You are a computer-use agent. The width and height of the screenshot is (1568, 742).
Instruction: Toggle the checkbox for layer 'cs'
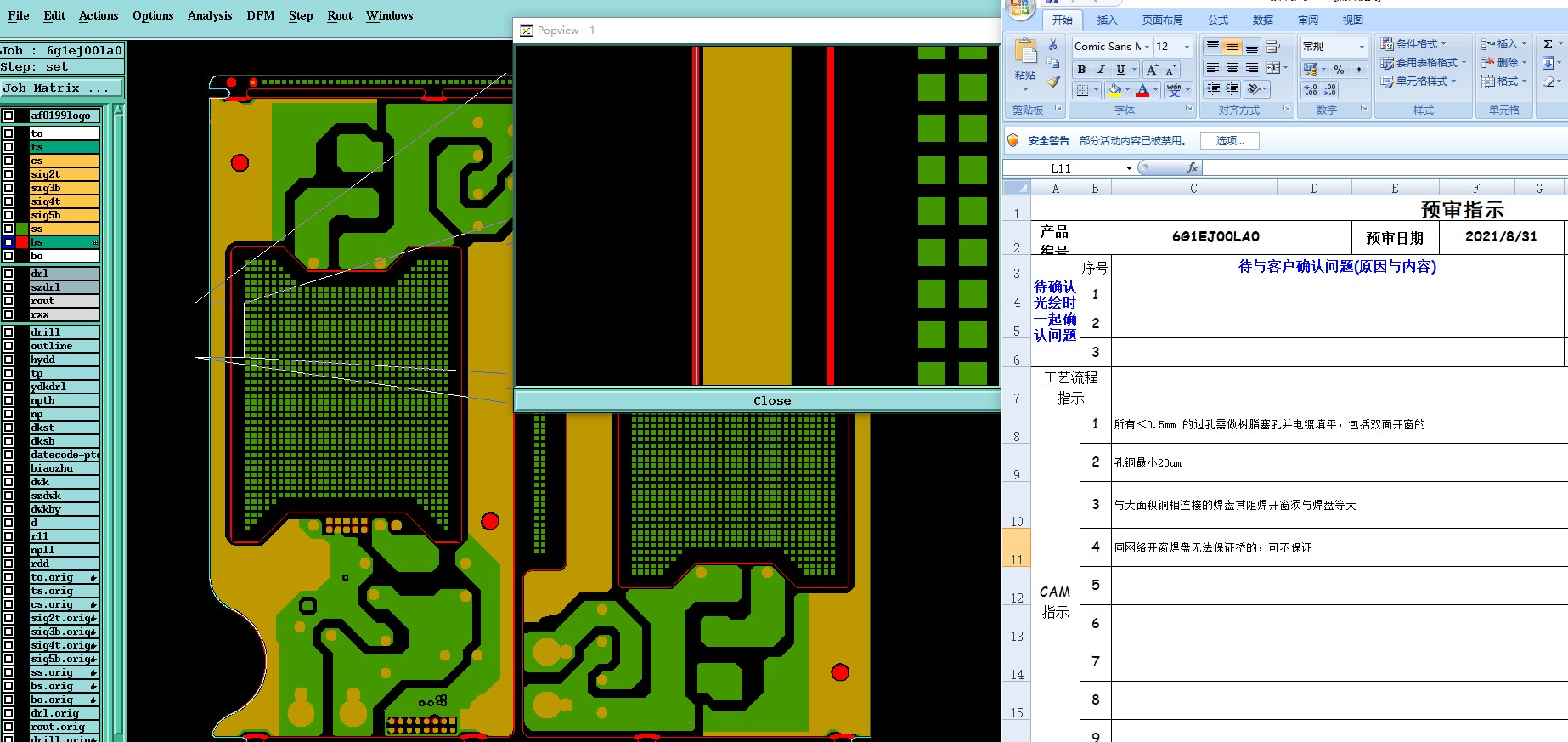click(8, 161)
